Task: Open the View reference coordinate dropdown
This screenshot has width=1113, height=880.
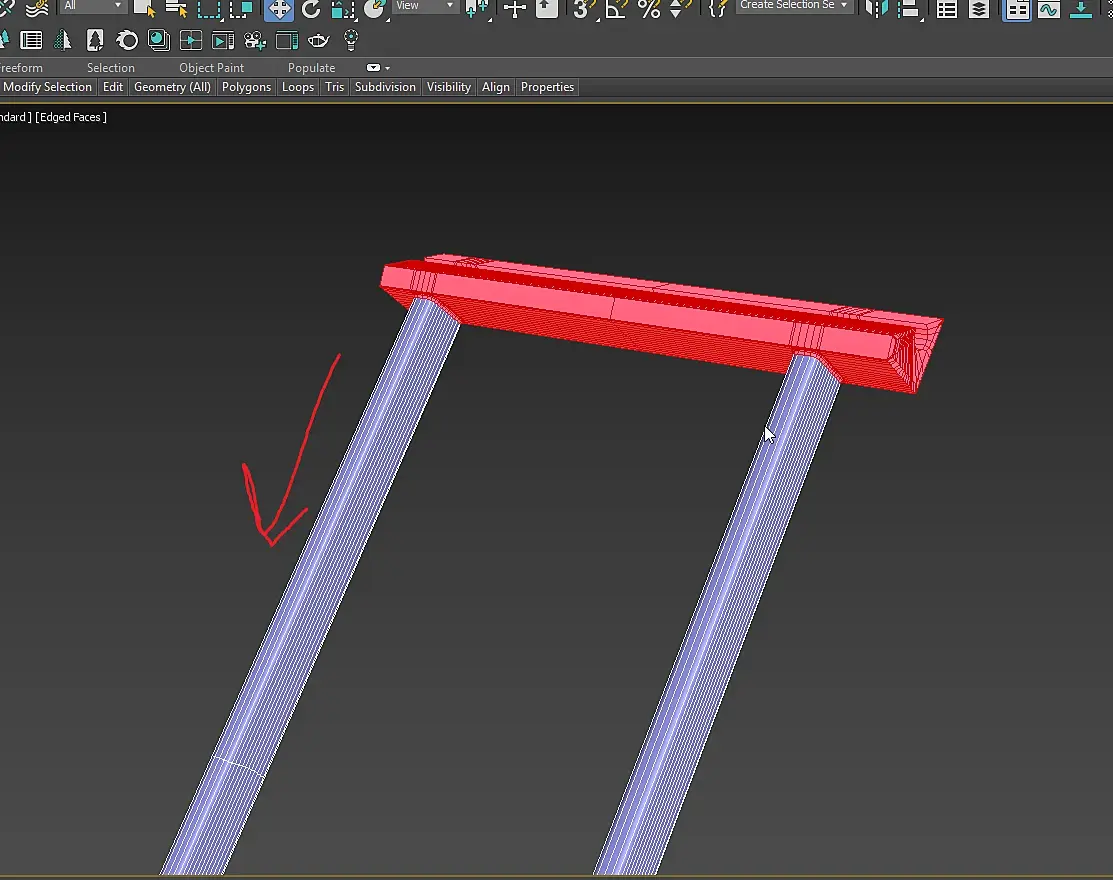Action: [424, 6]
